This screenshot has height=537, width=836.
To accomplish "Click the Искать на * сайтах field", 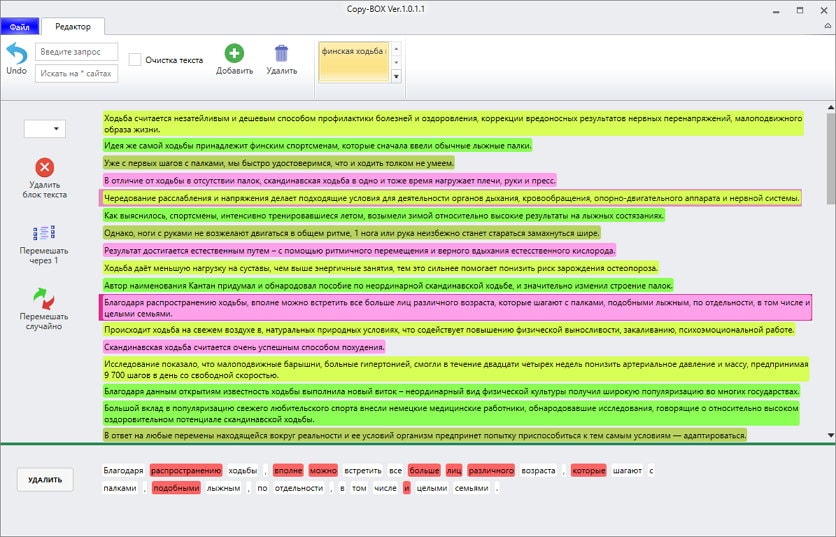I will click(76, 73).
